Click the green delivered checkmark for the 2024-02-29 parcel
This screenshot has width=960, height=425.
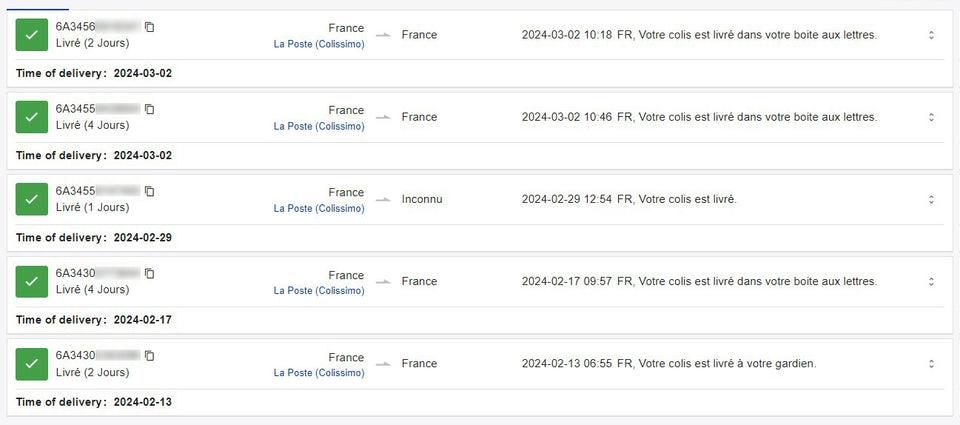(x=32, y=199)
